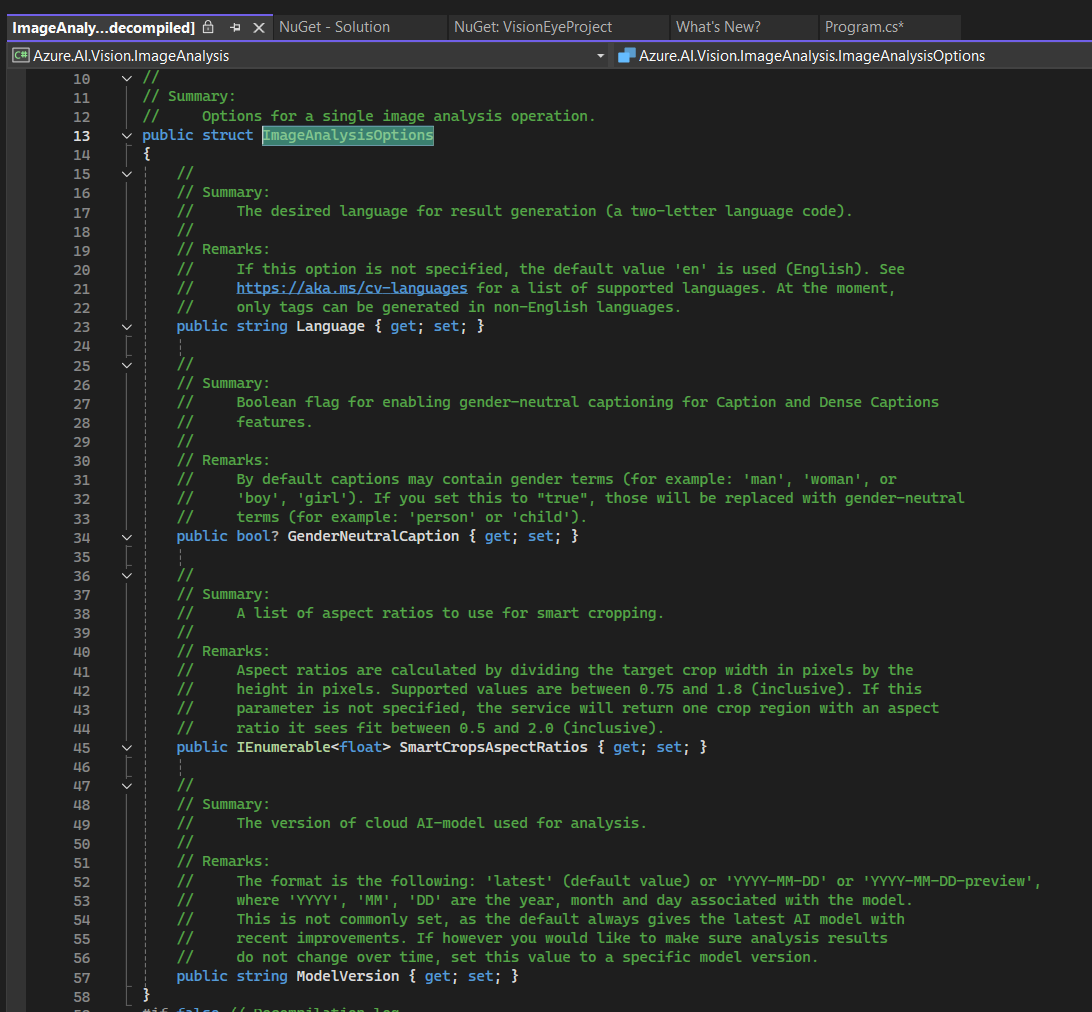Open the https://aka.ms/cv-languages link

[x=352, y=288]
